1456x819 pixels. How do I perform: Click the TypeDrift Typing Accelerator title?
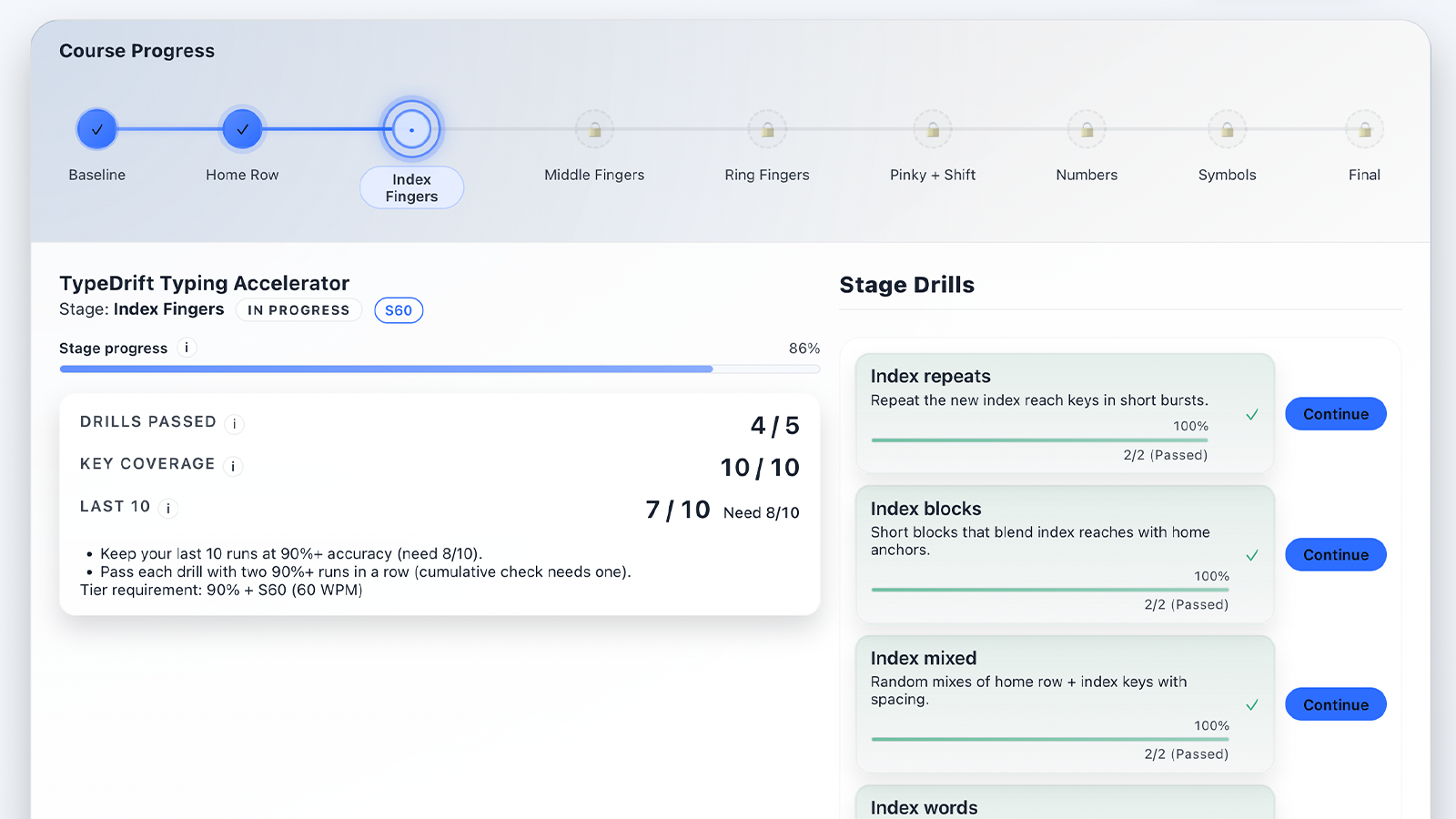click(x=204, y=283)
